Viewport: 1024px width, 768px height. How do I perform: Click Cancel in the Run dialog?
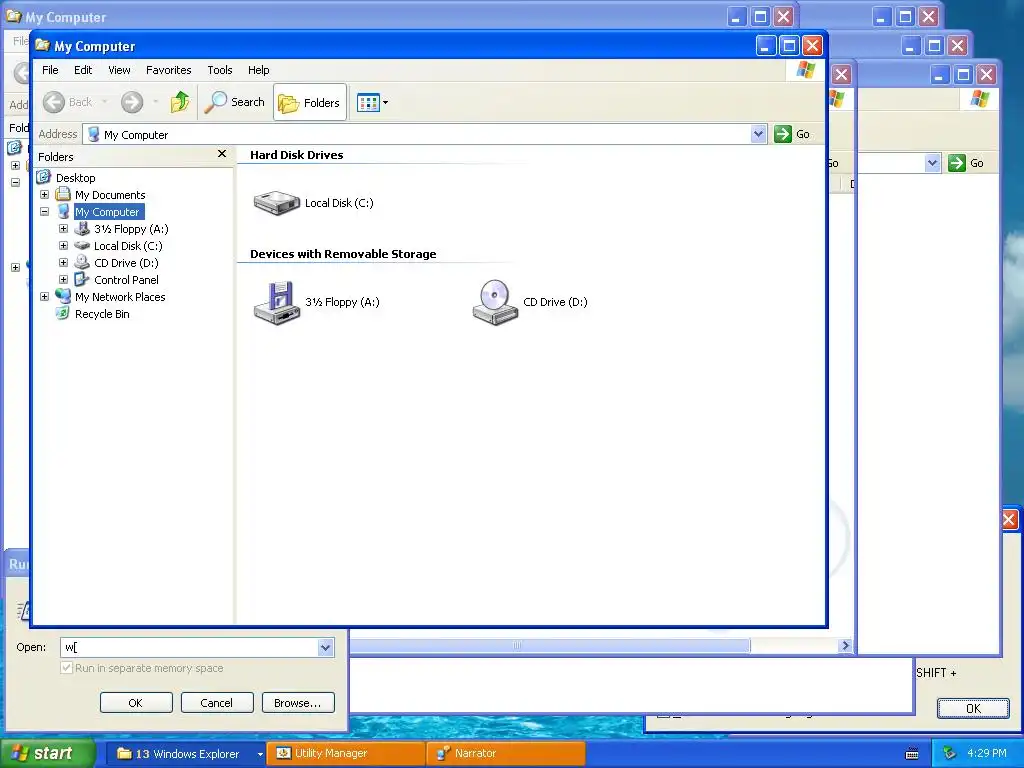pos(216,703)
